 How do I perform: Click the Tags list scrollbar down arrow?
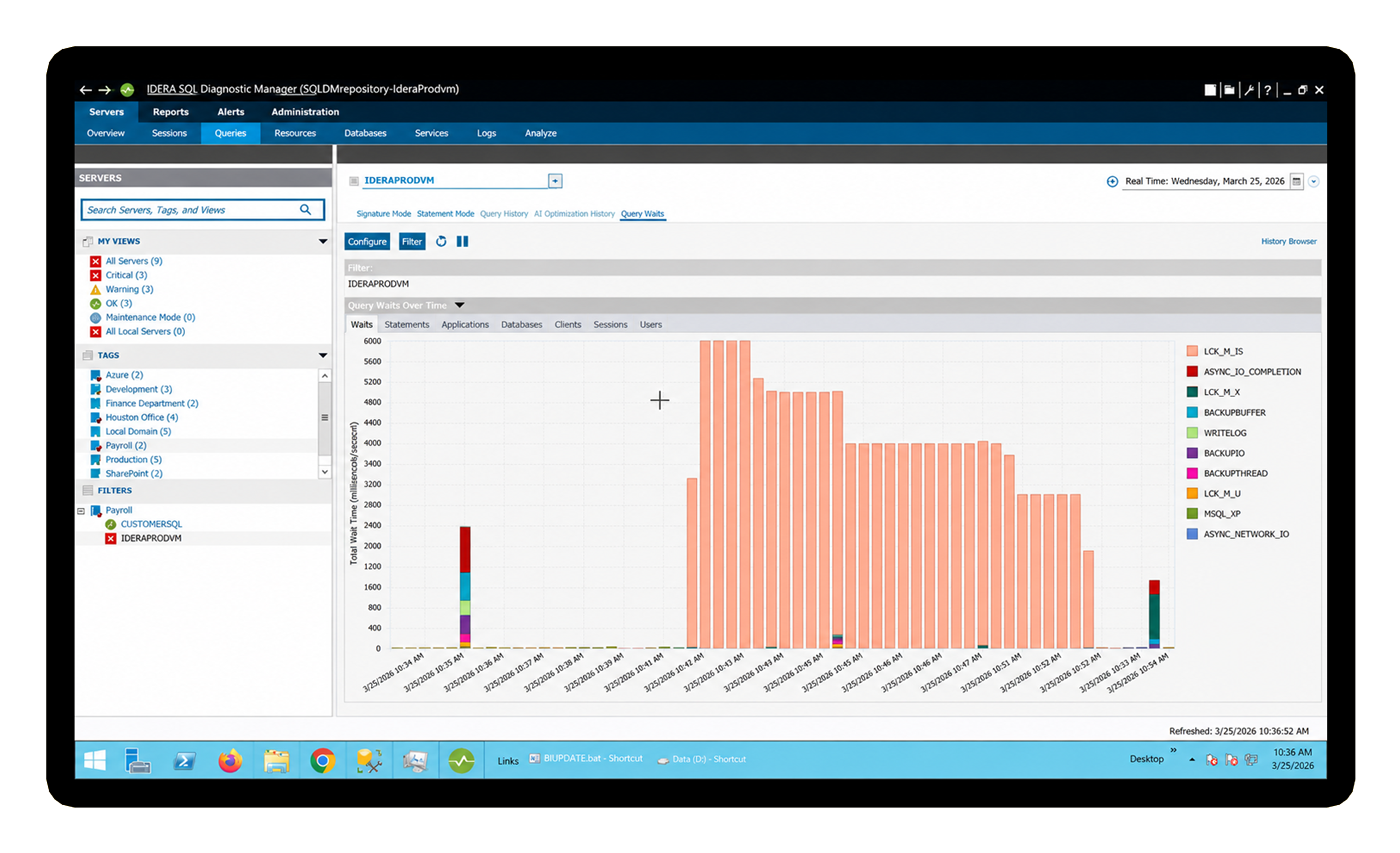[324, 471]
